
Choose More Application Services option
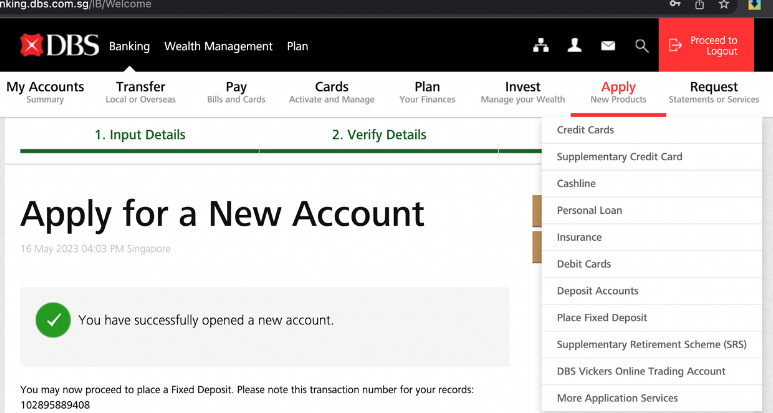point(617,398)
